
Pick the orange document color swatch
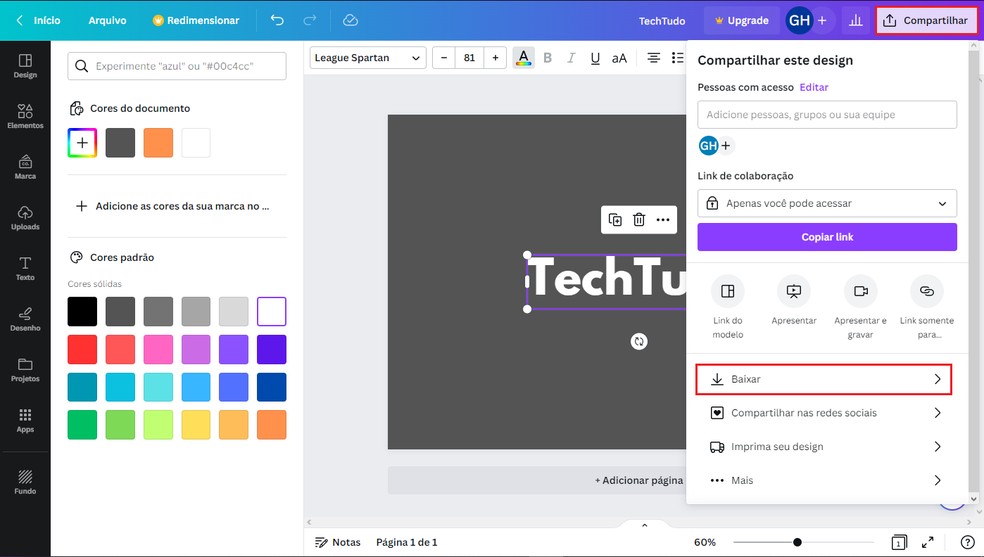coord(158,142)
